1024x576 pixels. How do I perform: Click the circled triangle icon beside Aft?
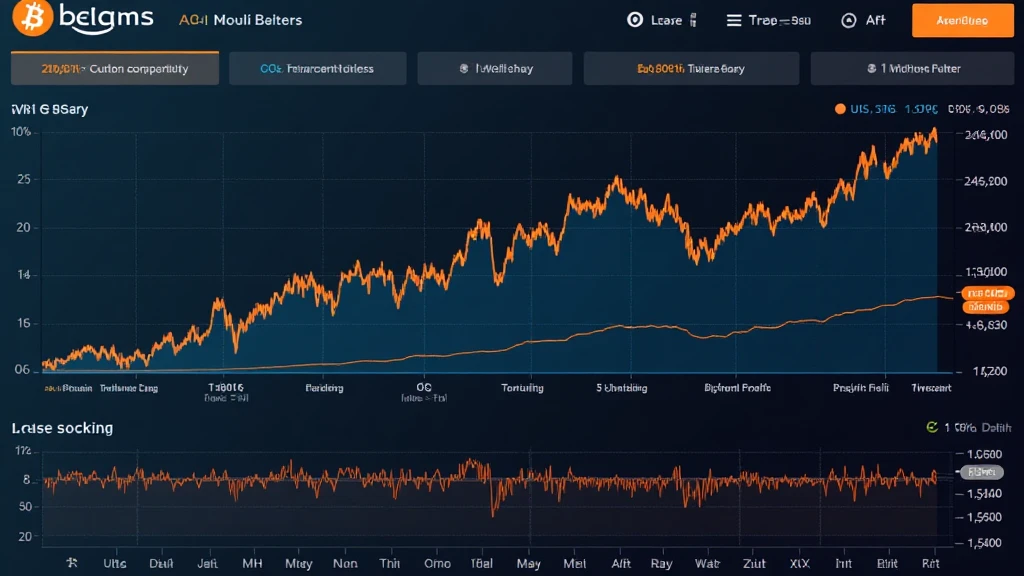pos(849,20)
